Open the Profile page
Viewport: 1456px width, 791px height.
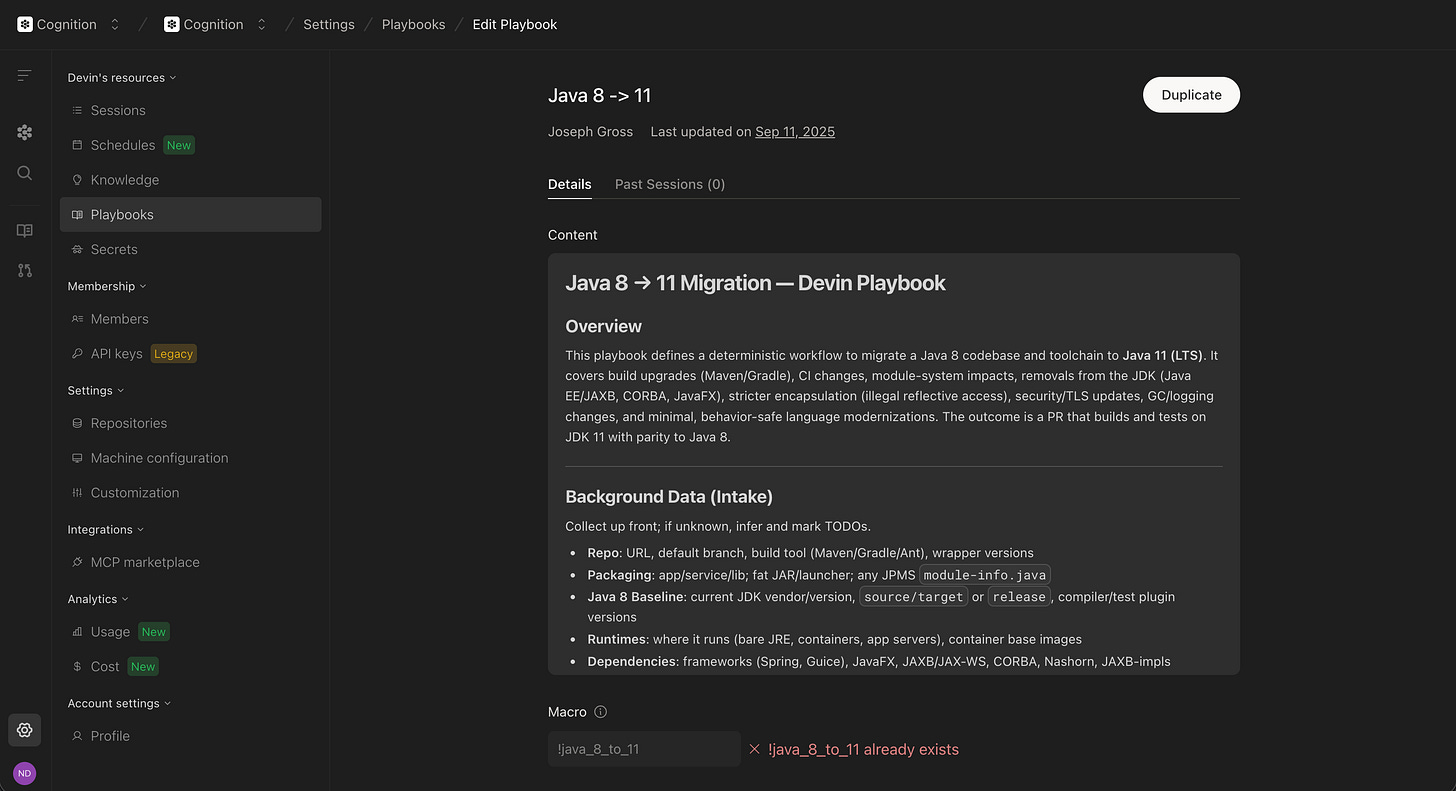pos(191,736)
